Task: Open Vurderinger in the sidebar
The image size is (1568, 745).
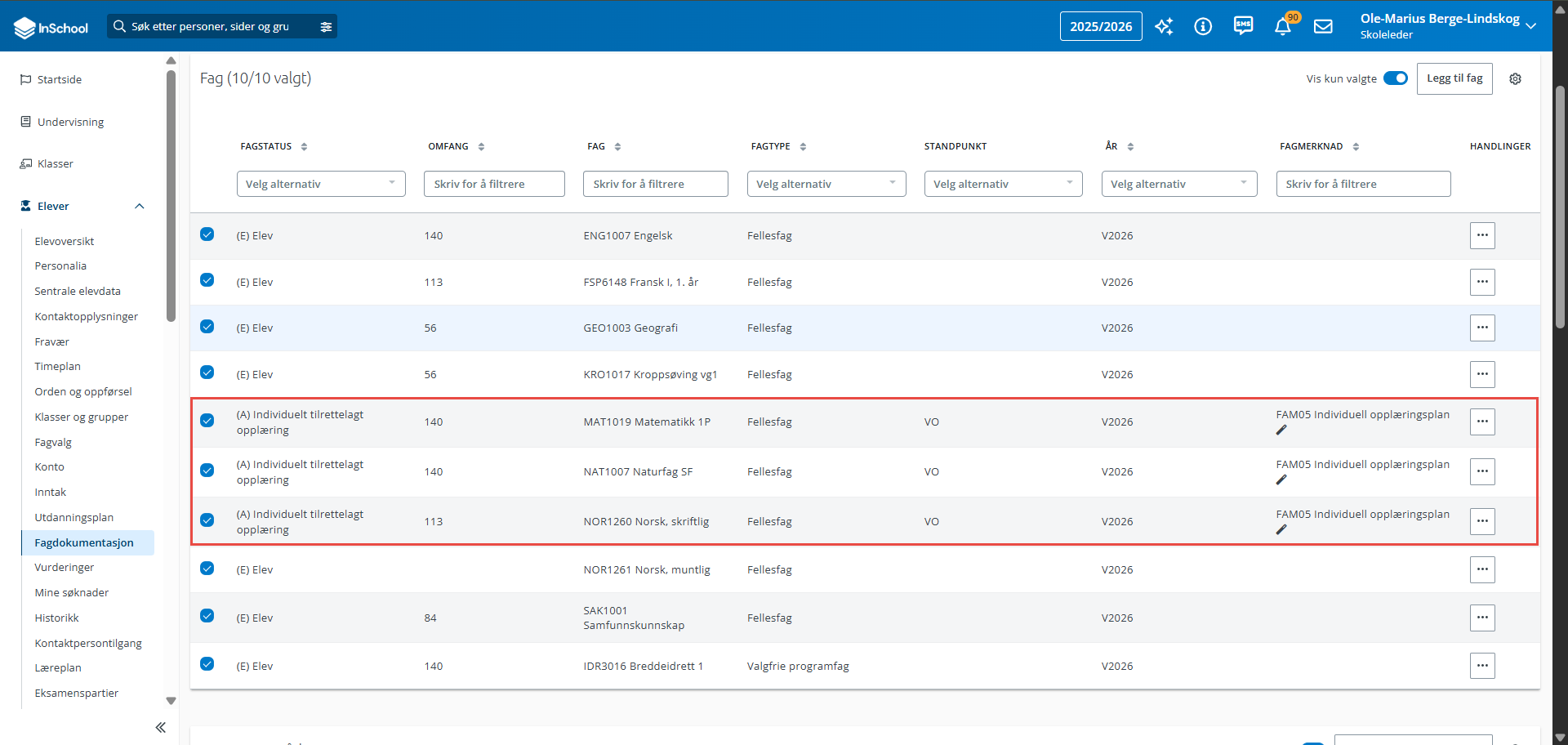Action: [x=65, y=567]
